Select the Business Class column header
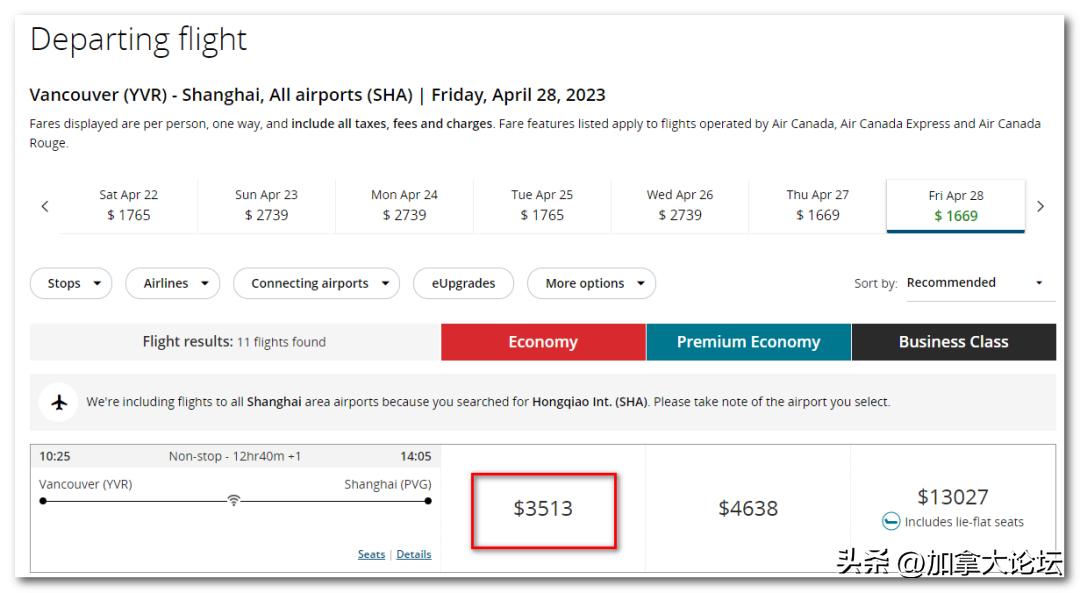The height and width of the screenshot is (593, 1080). [x=953, y=342]
